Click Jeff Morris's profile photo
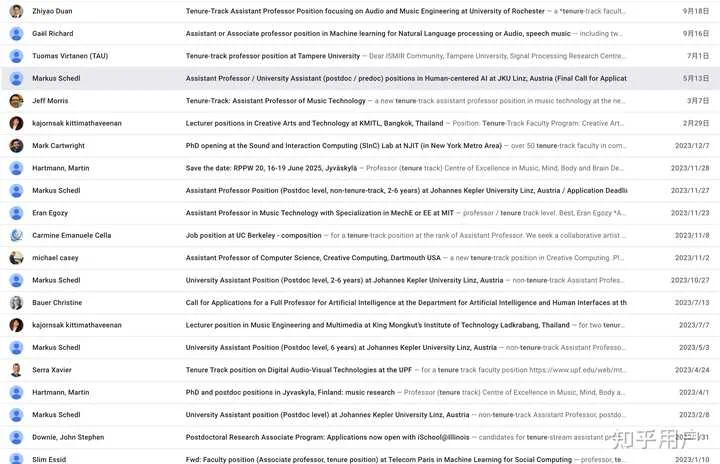The image size is (720, 464). pyautogui.click(x=16, y=101)
